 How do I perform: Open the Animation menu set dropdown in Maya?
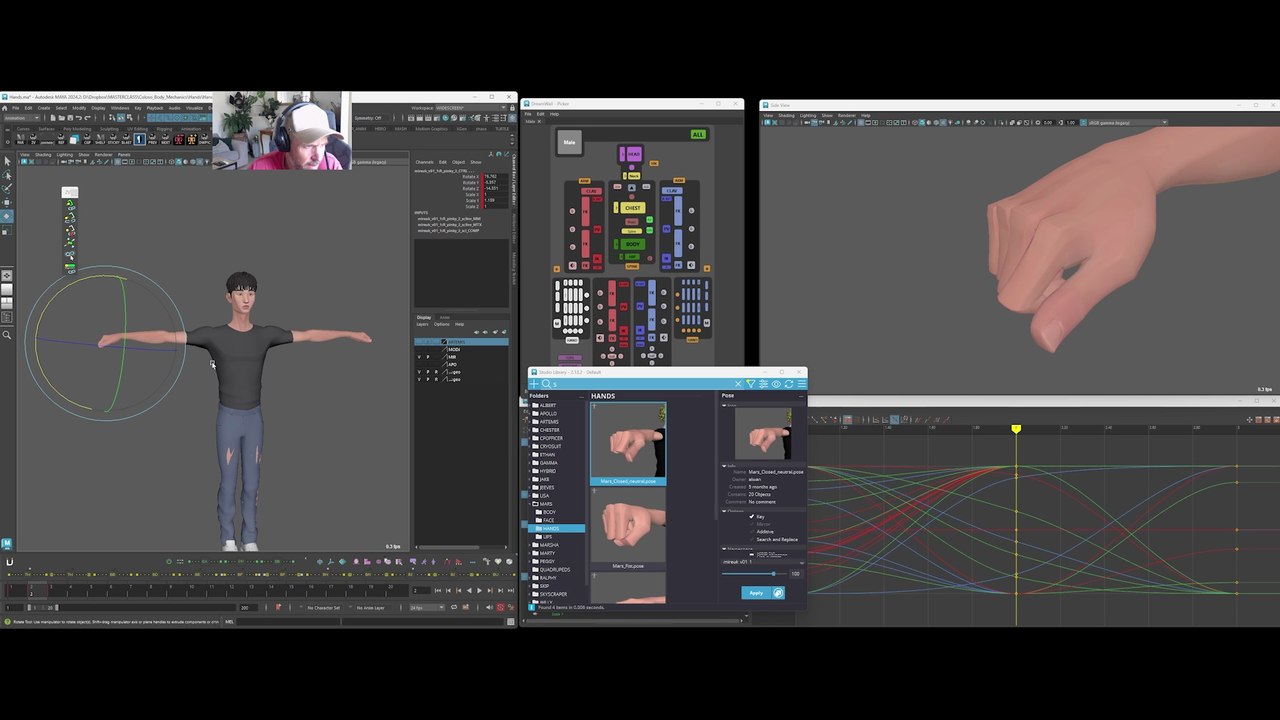tap(22, 118)
